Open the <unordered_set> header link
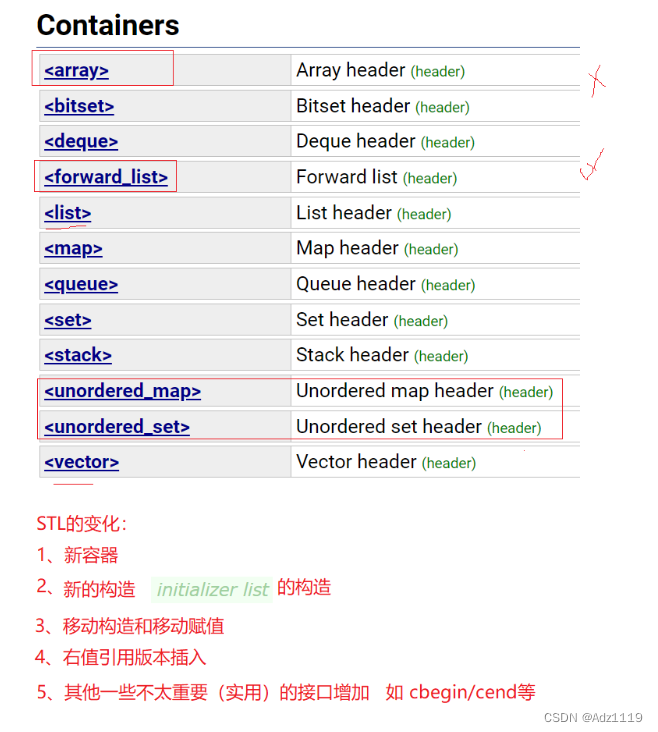This screenshot has height=732, width=658. (x=117, y=427)
